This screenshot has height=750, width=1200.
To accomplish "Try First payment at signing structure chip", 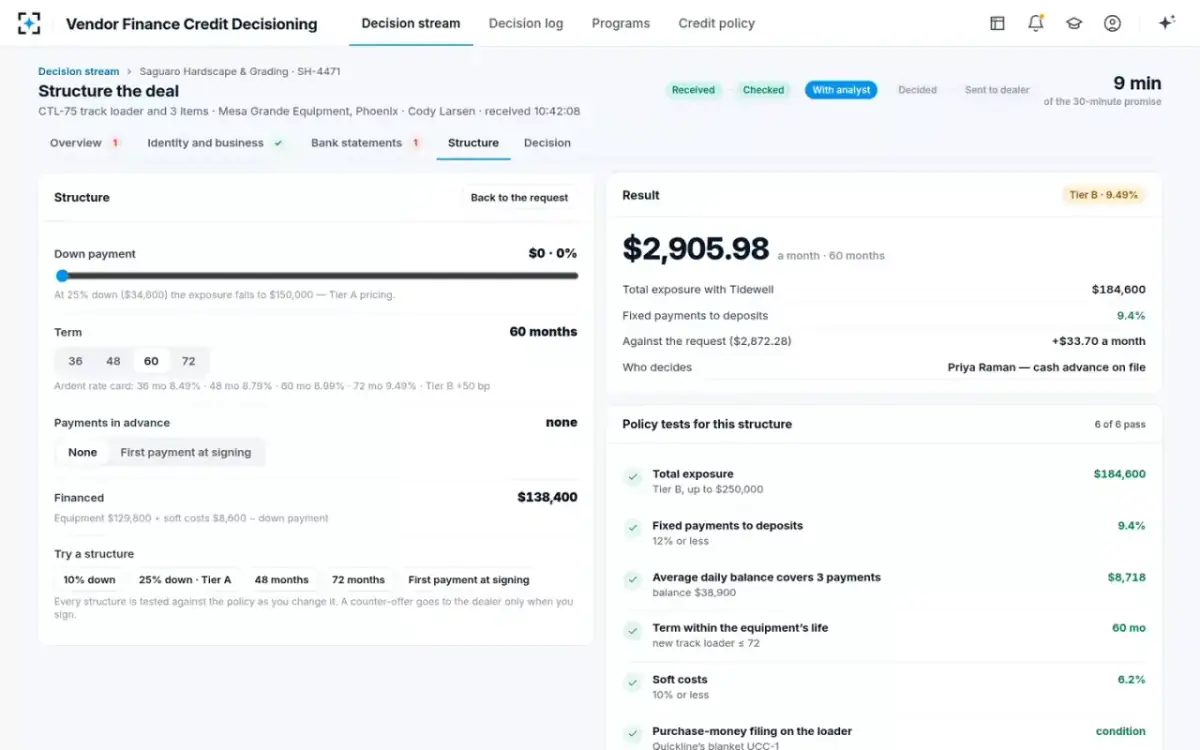I will [x=469, y=580].
